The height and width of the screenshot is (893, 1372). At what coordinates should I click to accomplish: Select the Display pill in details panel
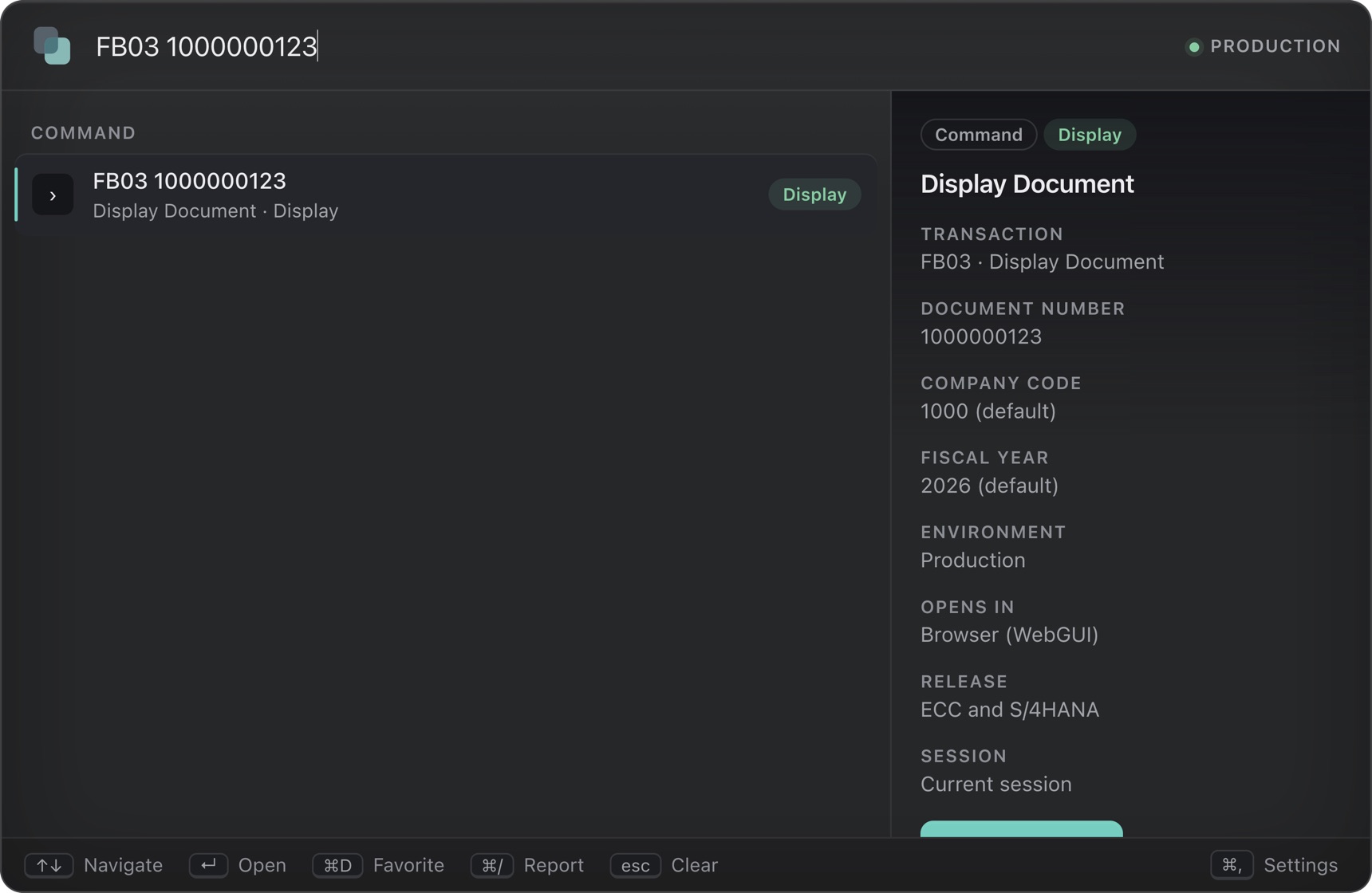coord(1090,135)
